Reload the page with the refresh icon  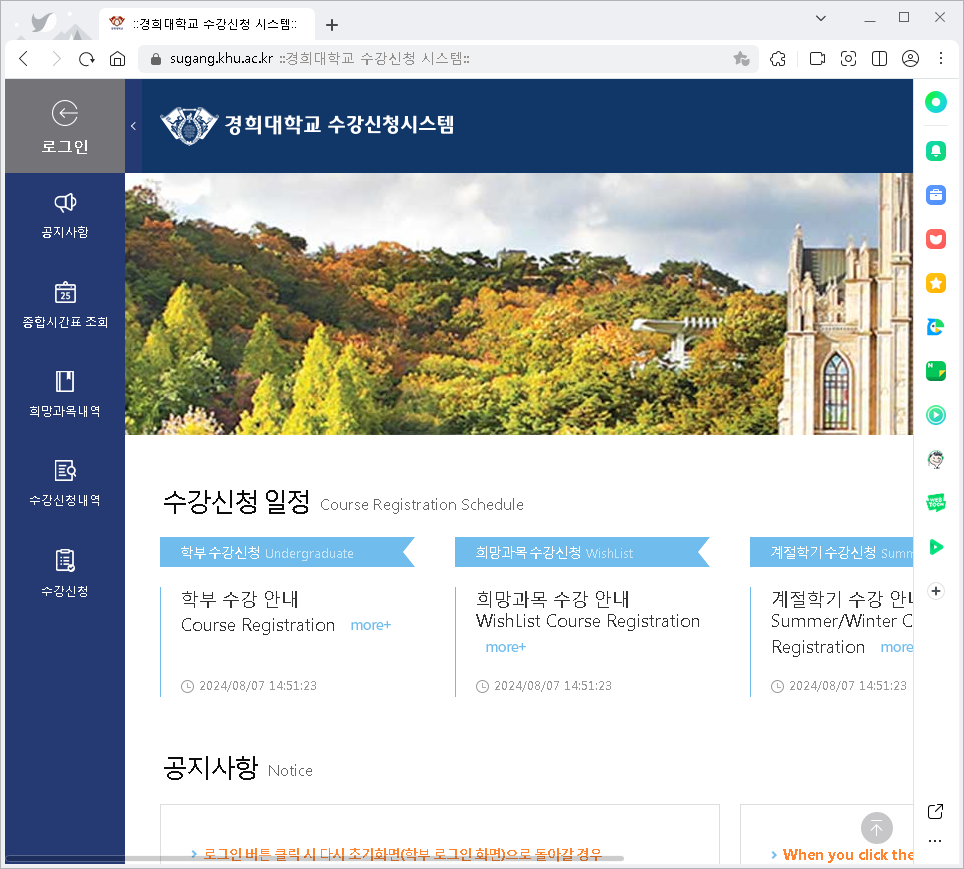[x=87, y=59]
